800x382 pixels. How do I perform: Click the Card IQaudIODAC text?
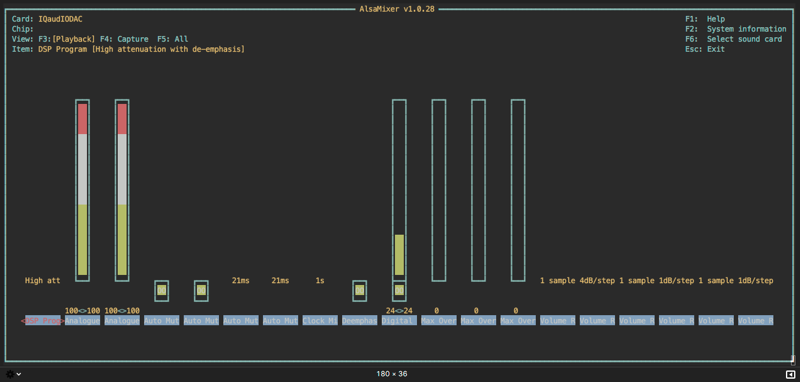click(x=47, y=19)
